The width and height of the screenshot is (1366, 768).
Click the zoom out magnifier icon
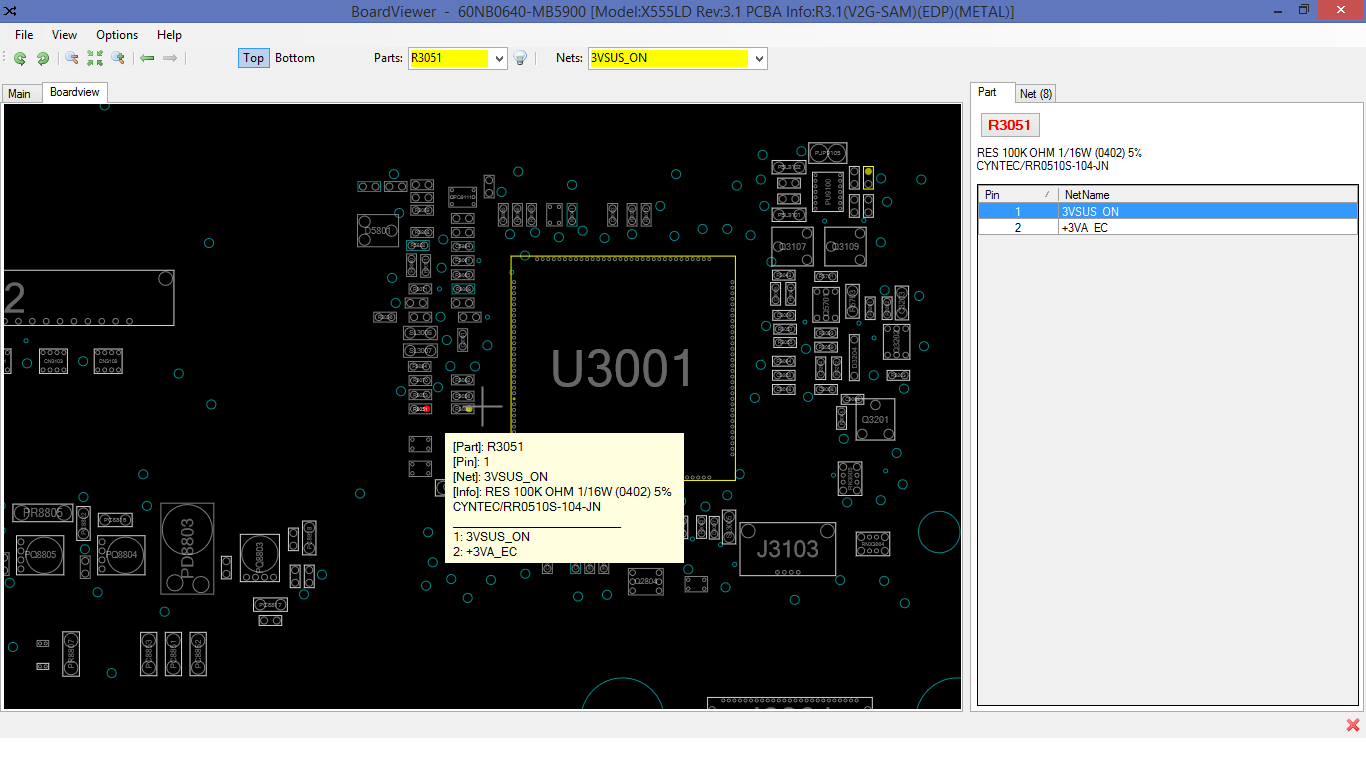(x=72, y=58)
